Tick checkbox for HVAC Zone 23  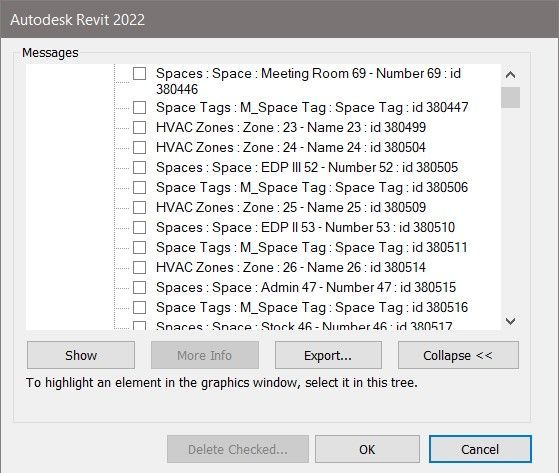(139, 127)
